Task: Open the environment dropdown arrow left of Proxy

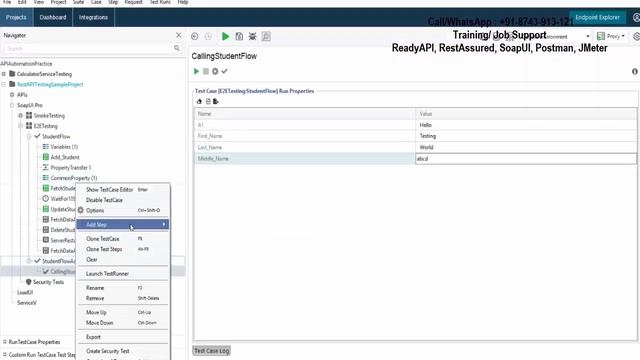Action: pos(588,36)
